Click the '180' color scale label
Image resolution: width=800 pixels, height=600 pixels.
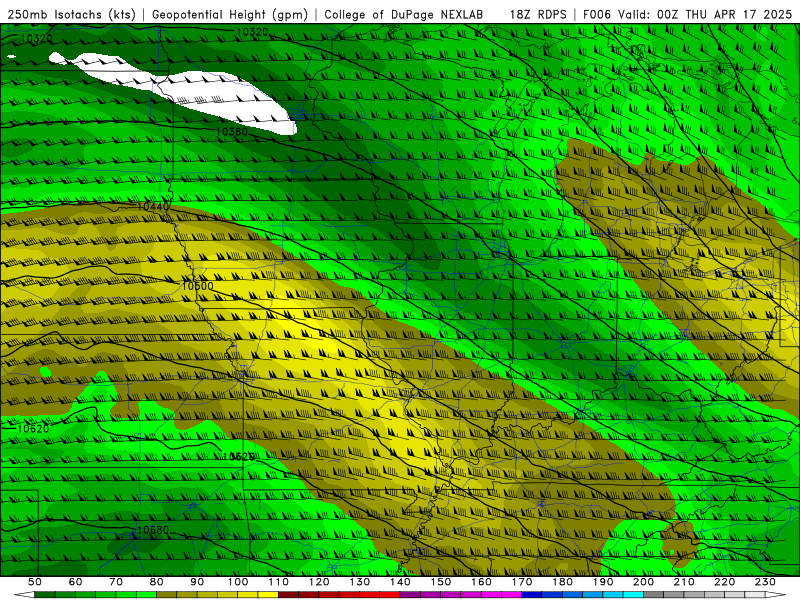[x=562, y=582]
